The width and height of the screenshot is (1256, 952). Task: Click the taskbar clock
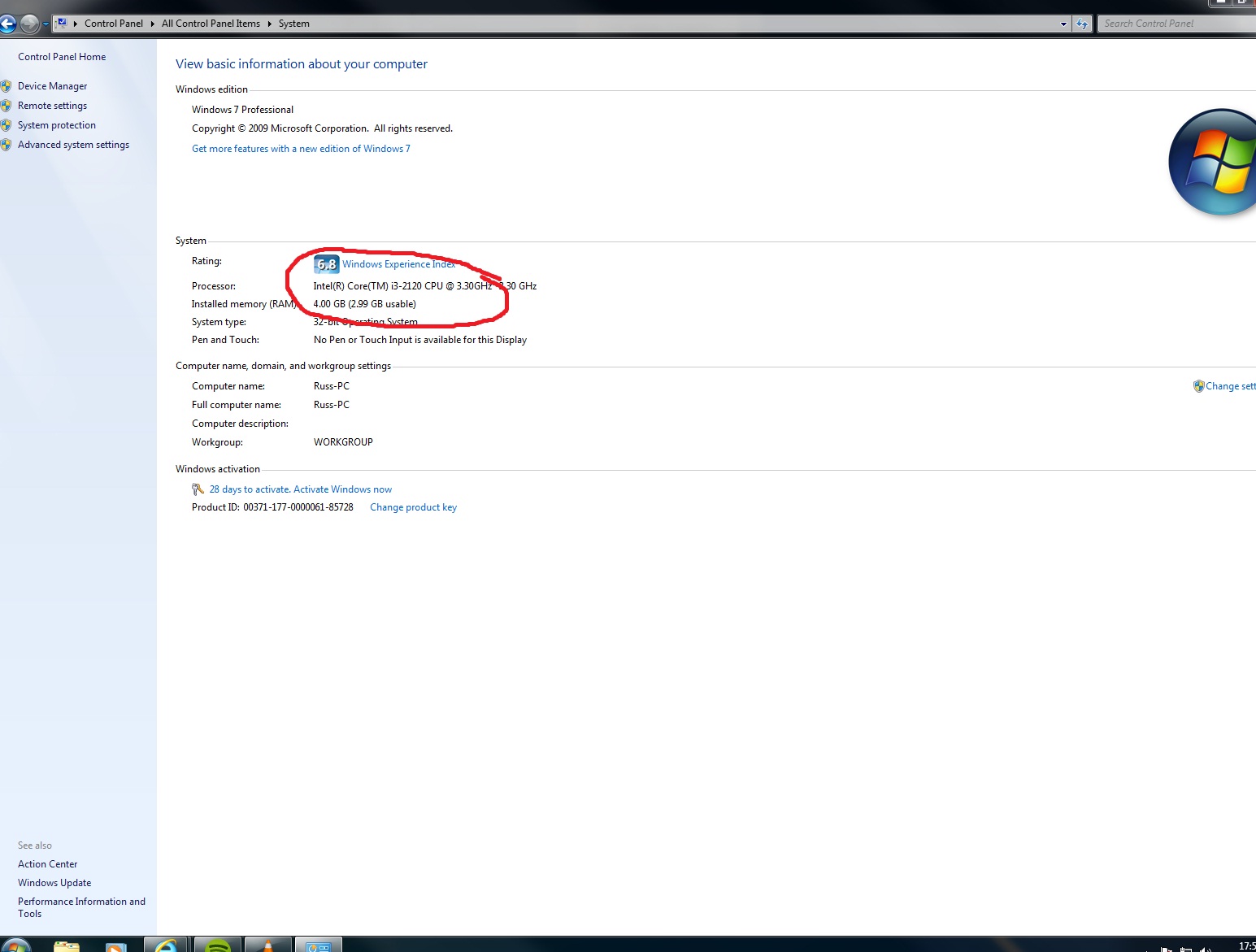coord(1245,945)
